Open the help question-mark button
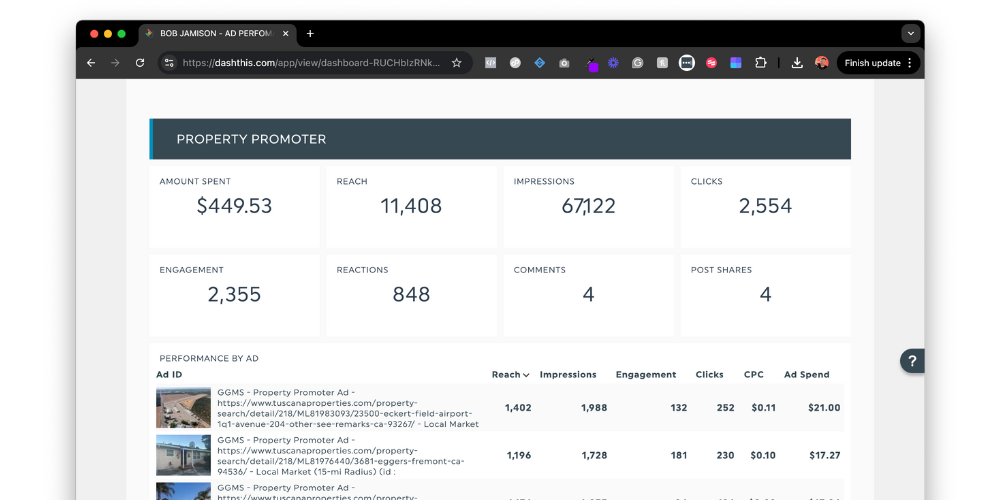This screenshot has height=500, width=1000. [913, 361]
